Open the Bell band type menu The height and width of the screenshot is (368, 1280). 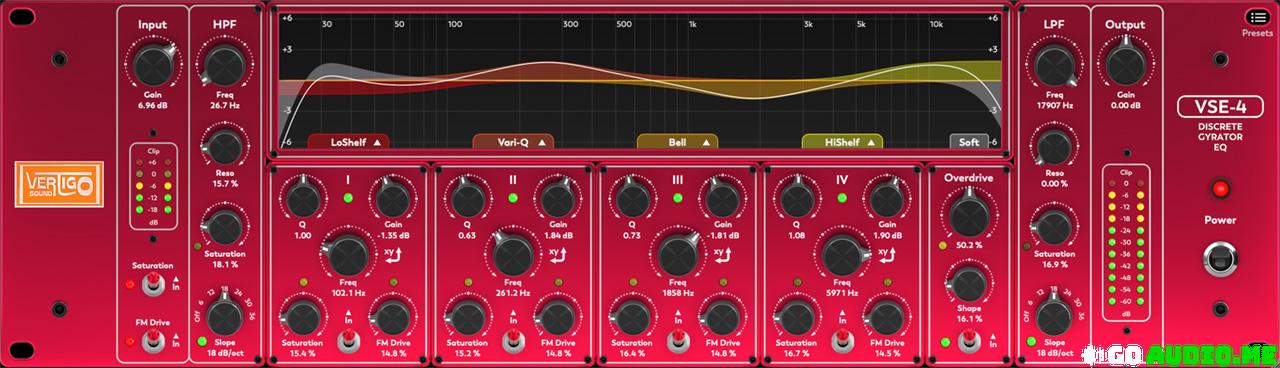tap(677, 142)
